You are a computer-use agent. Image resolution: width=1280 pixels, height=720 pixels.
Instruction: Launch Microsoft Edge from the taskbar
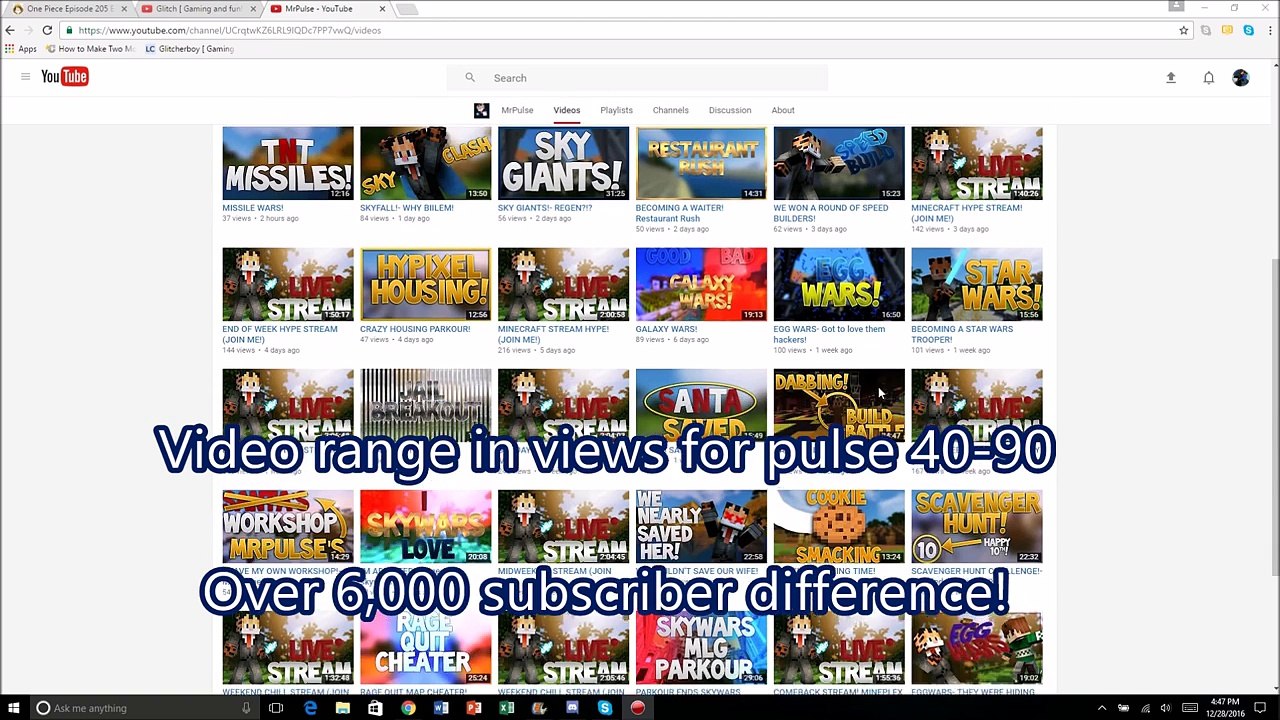pos(310,708)
